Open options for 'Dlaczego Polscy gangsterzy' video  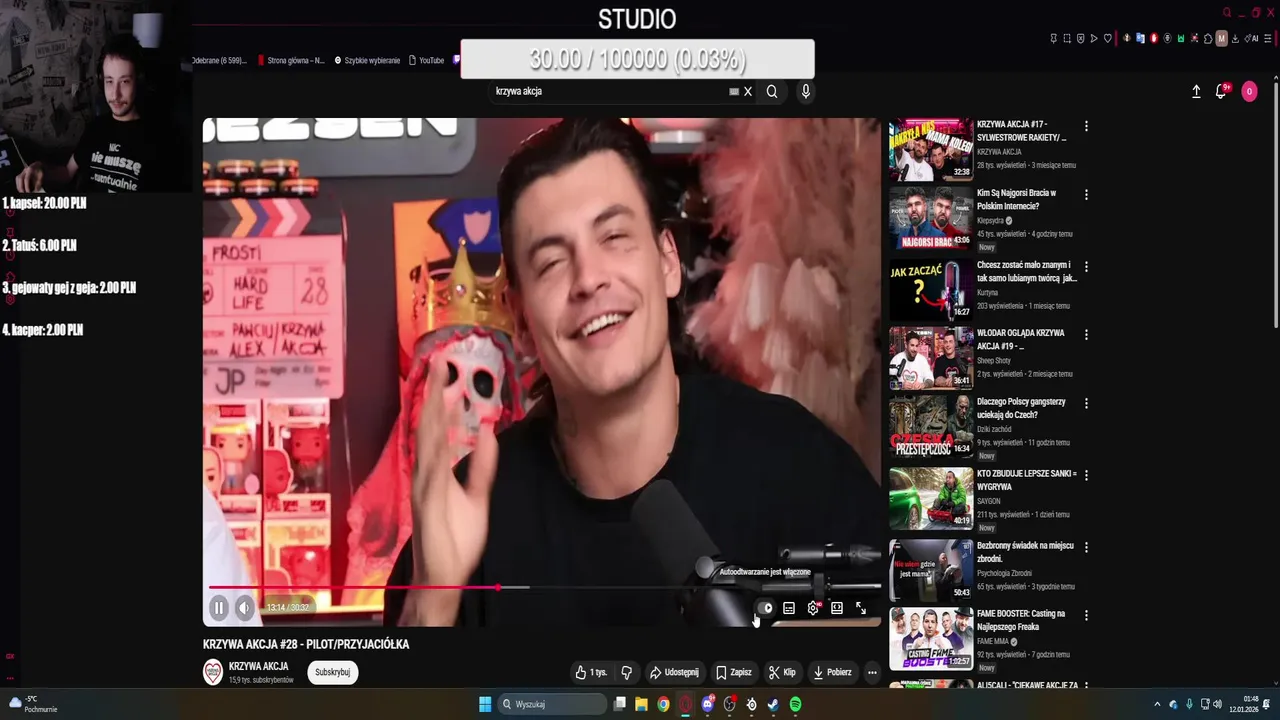1086,403
